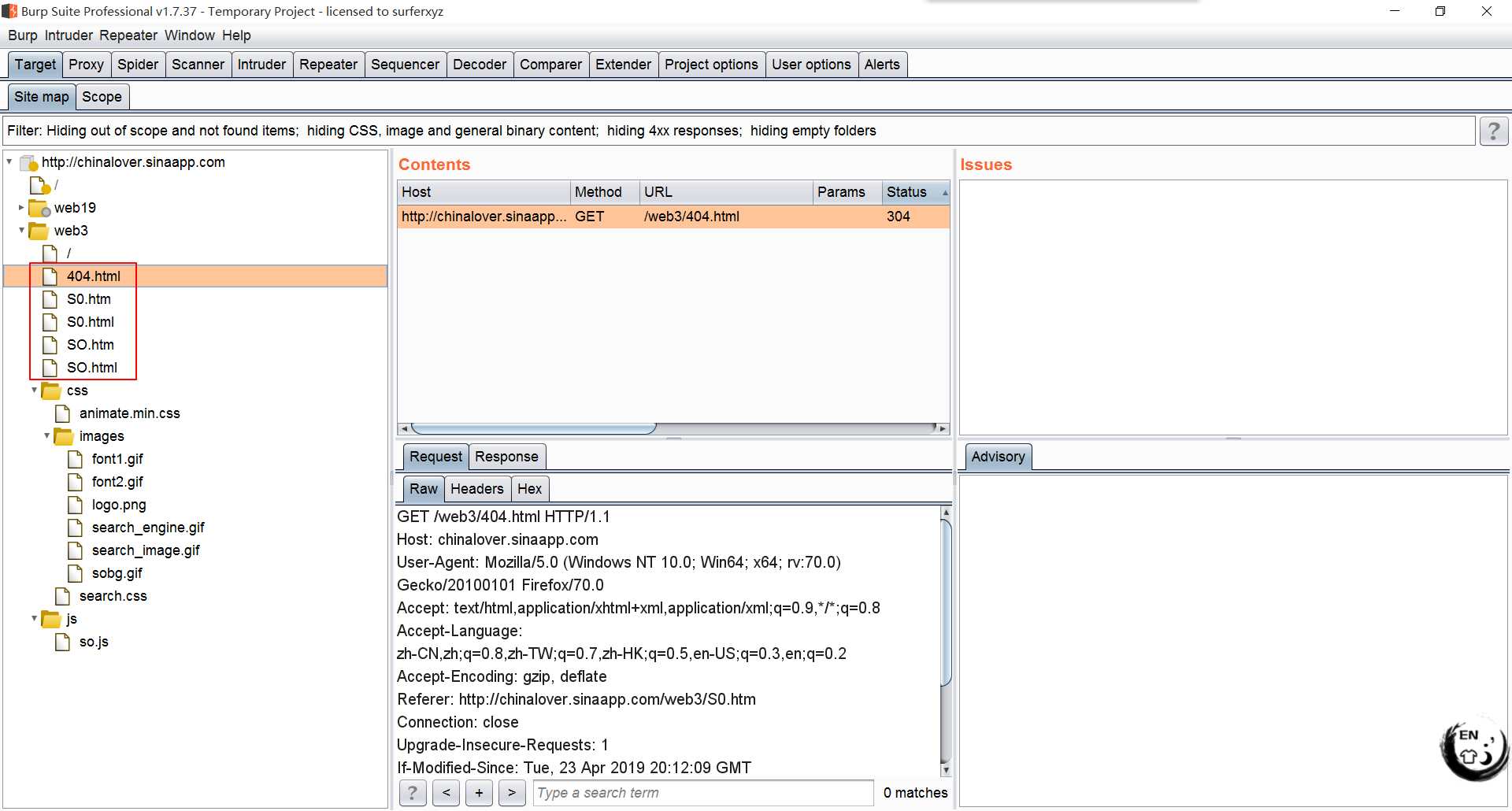This screenshot has height=811, width=1512.
Task: Open the Help menu
Action: click(236, 35)
